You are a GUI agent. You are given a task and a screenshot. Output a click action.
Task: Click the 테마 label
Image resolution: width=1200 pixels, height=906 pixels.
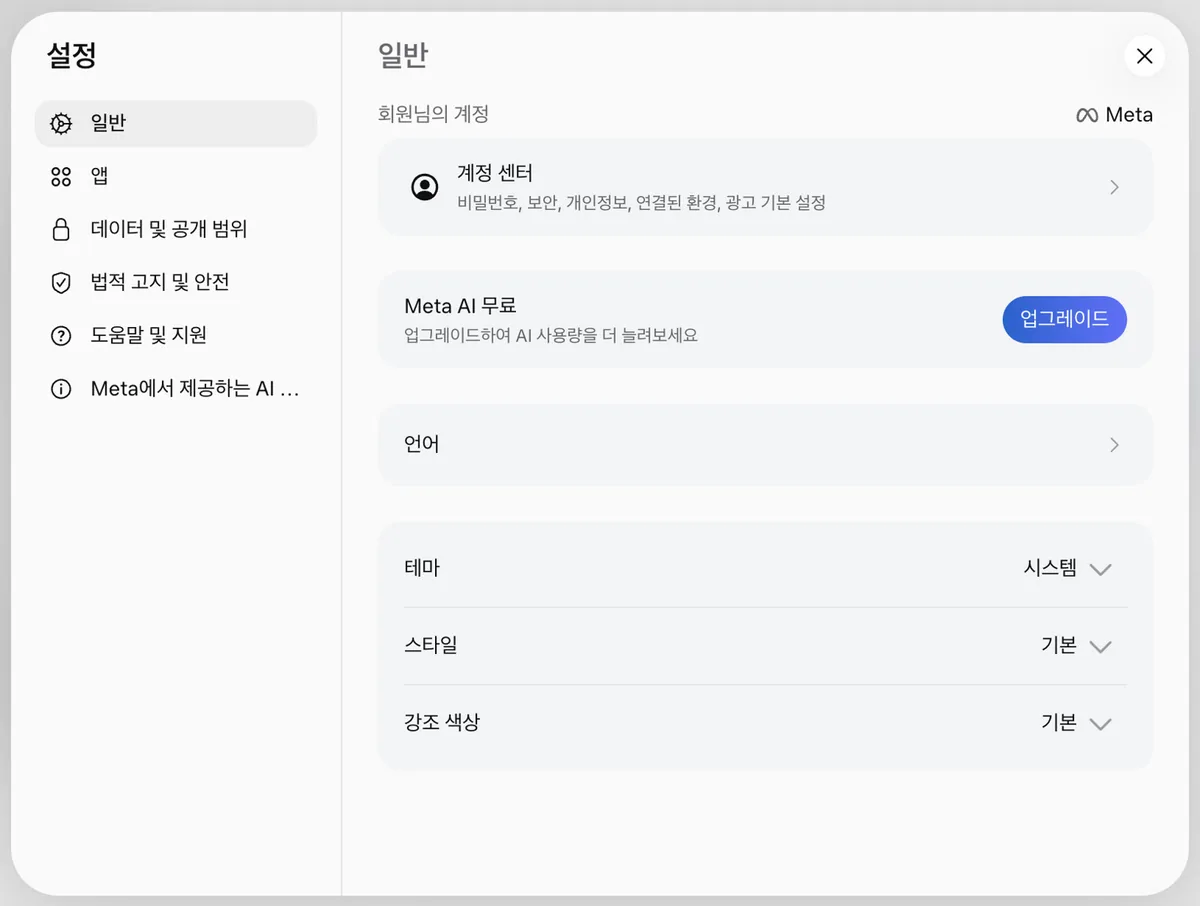(422, 568)
